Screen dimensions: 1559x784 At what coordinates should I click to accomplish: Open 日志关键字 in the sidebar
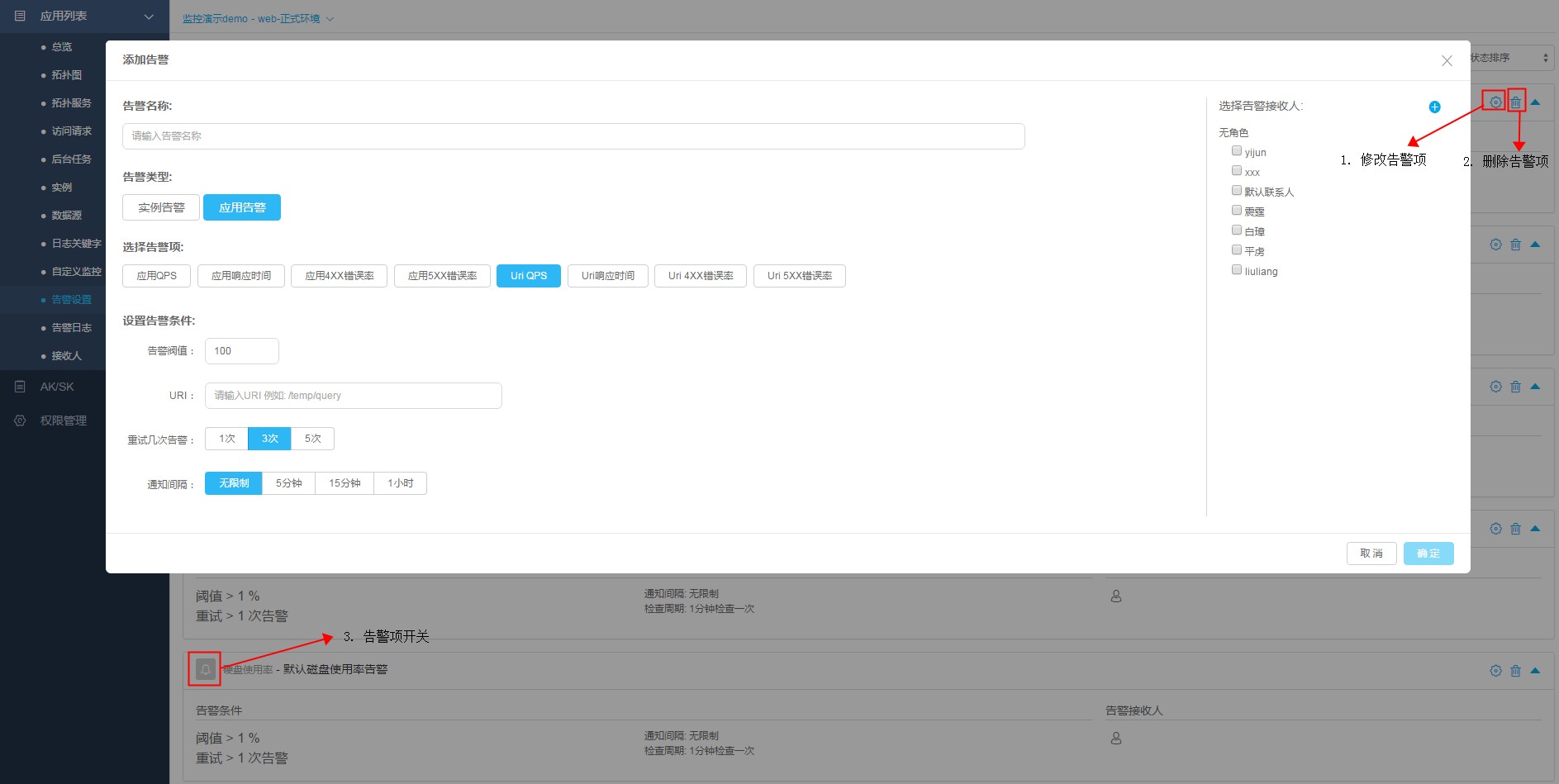tap(77, 244)
